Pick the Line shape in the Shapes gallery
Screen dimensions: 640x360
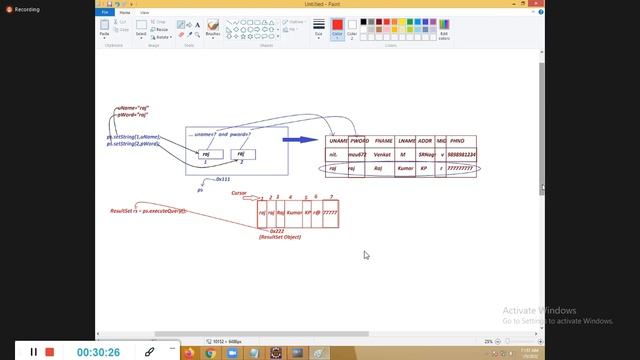click(x=229, y=22)
